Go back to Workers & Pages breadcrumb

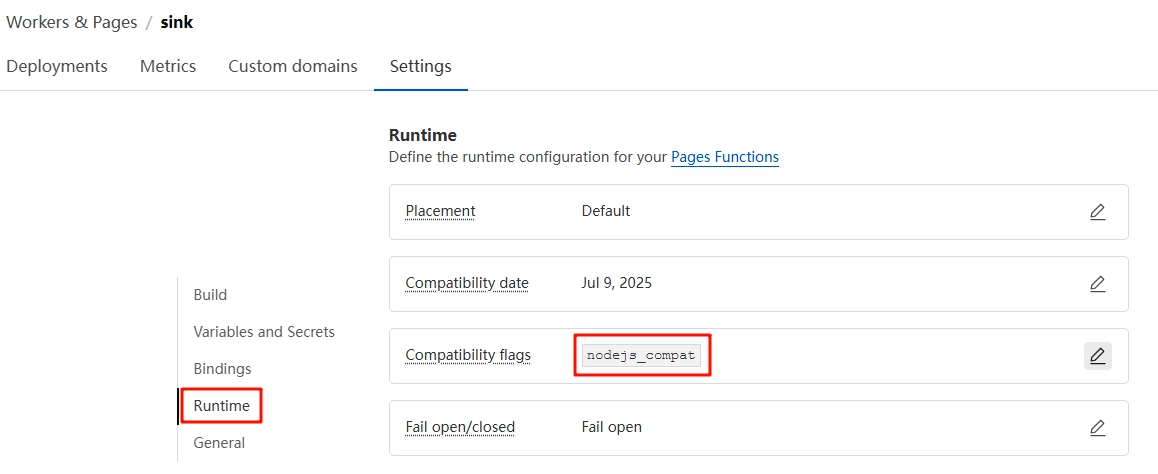point(72,22)
